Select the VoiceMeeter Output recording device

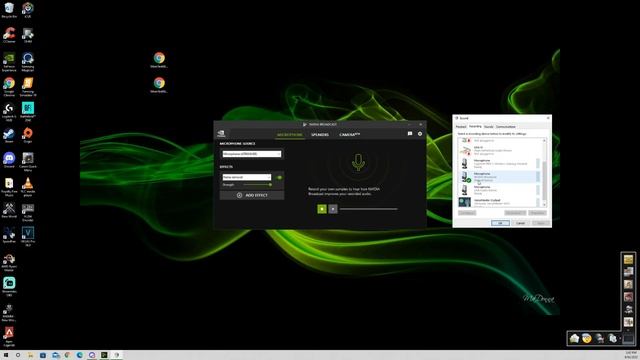pyautogui.click(x=499, y=202)
